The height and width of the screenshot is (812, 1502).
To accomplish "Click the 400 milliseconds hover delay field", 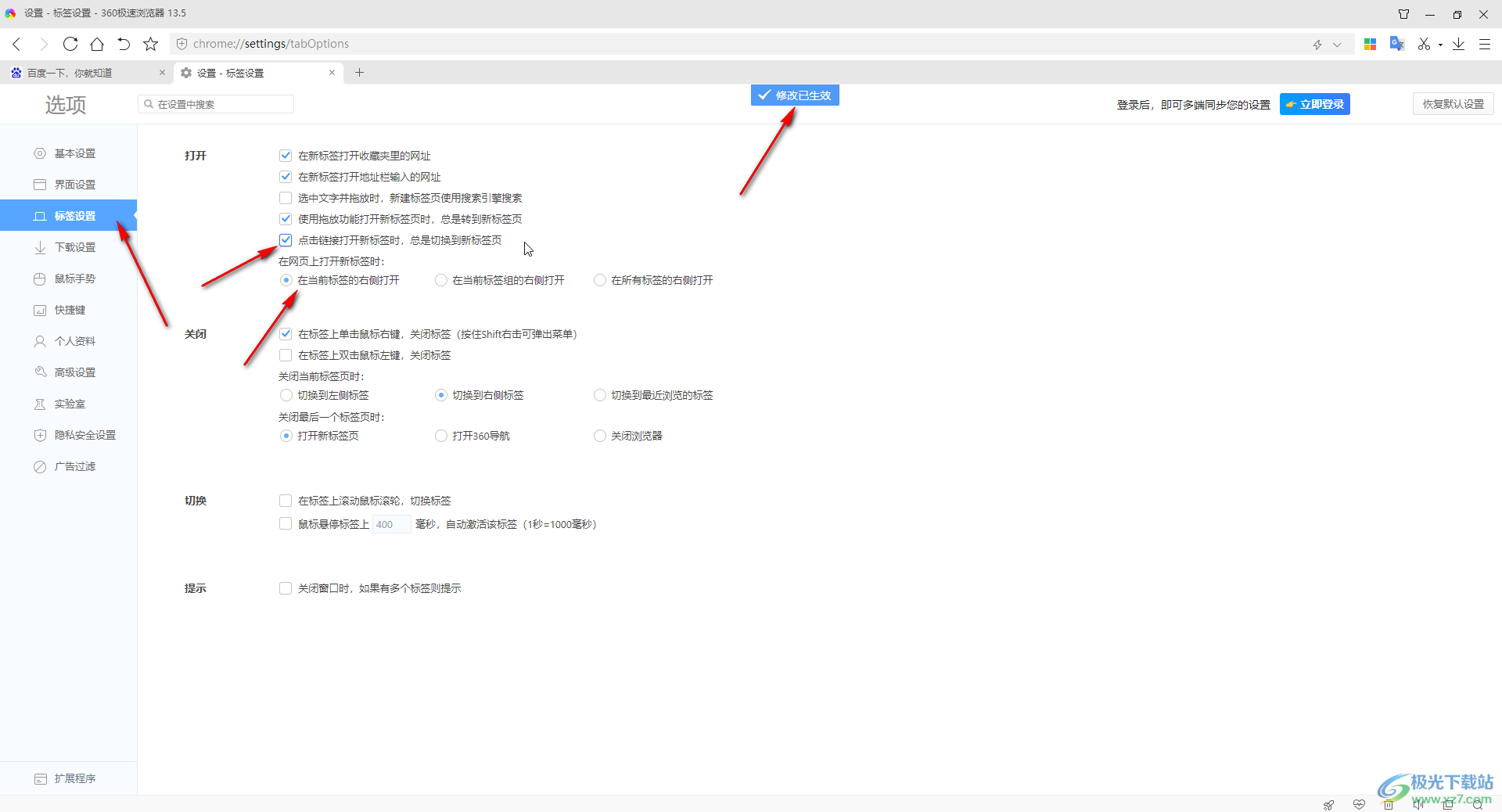I will [x=391, y=524].
